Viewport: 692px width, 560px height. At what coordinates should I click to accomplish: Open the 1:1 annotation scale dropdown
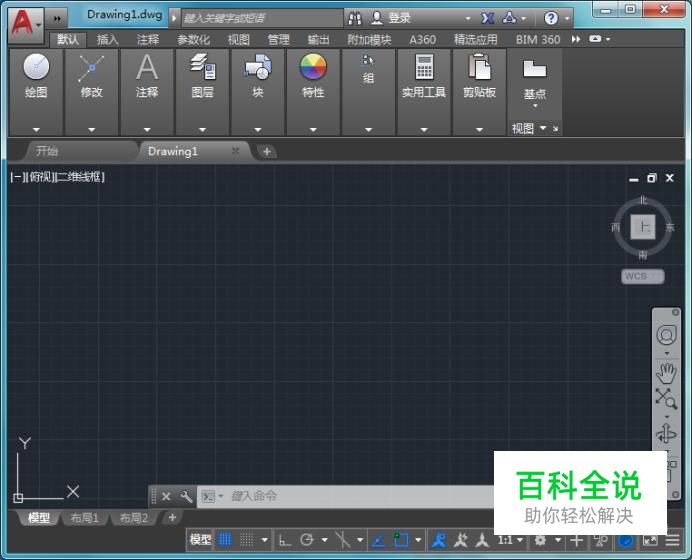click(511, 540)
